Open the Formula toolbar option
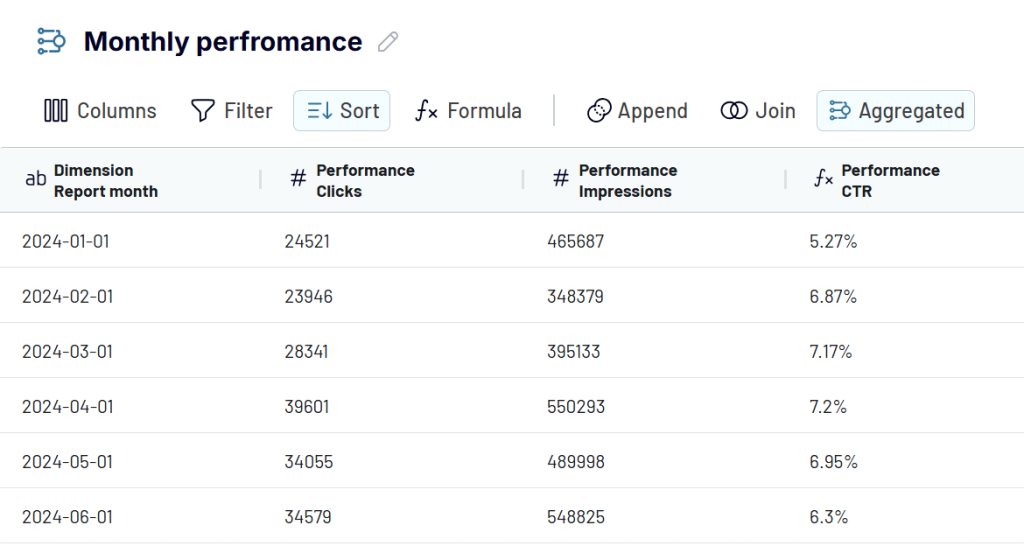 468,111
